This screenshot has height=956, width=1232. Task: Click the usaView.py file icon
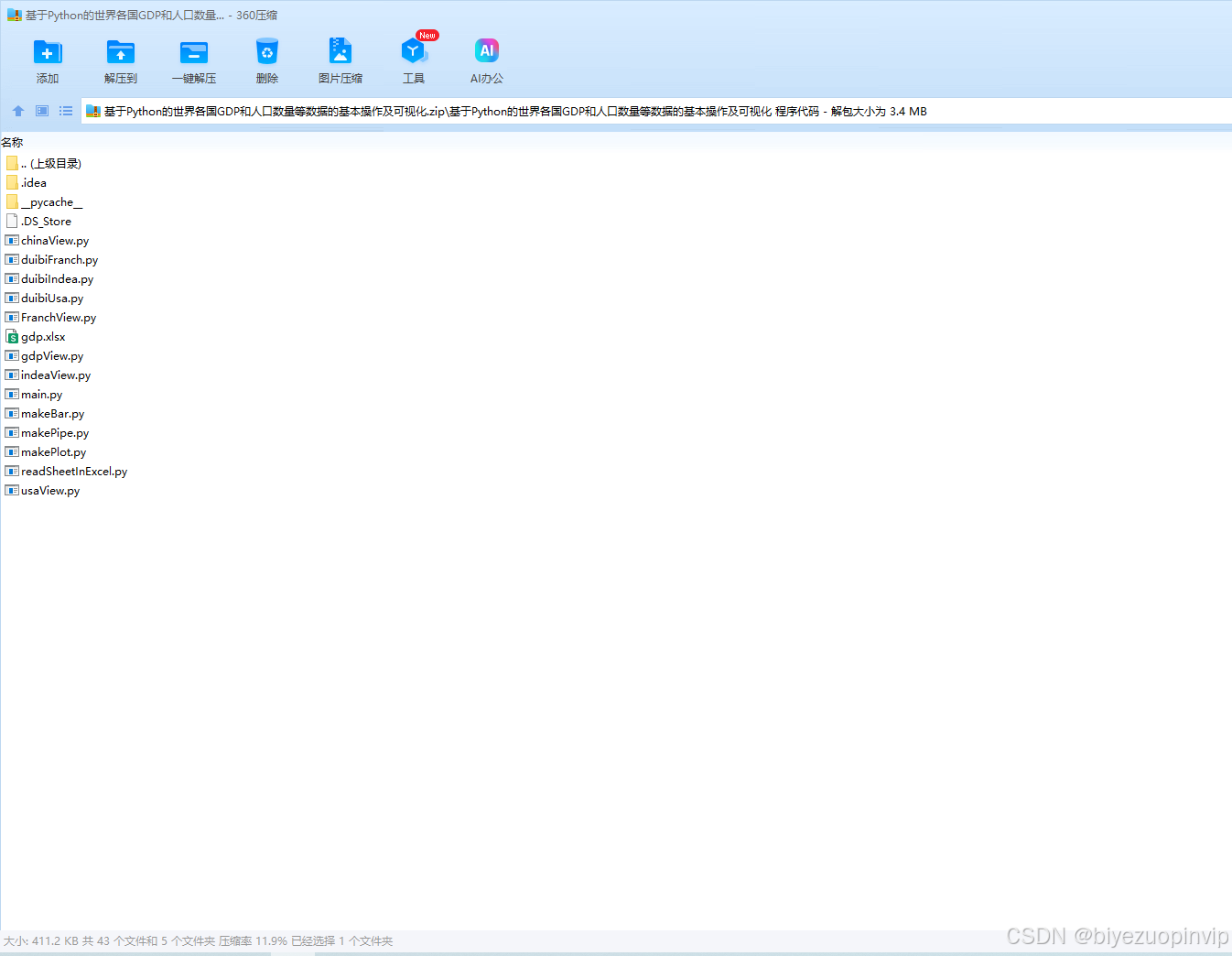(12, 490)
